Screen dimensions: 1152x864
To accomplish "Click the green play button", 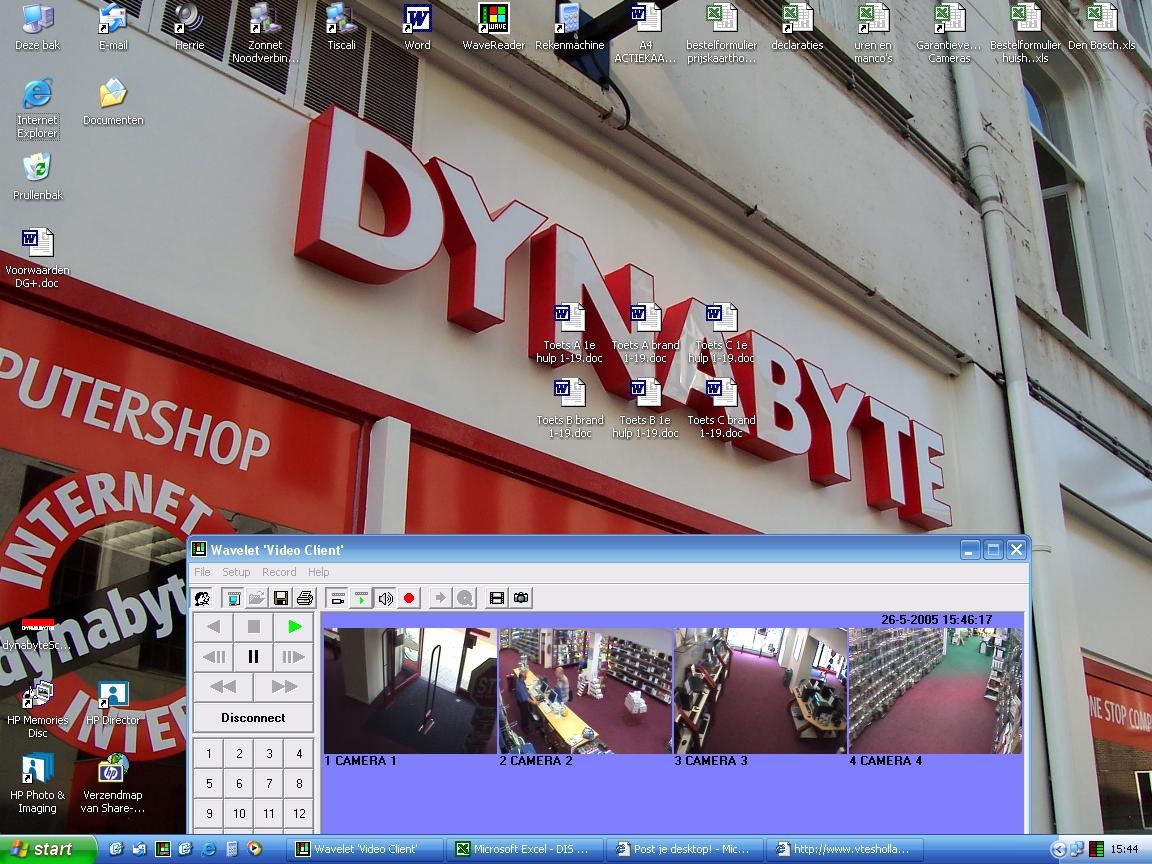I will tap(294, 627).
